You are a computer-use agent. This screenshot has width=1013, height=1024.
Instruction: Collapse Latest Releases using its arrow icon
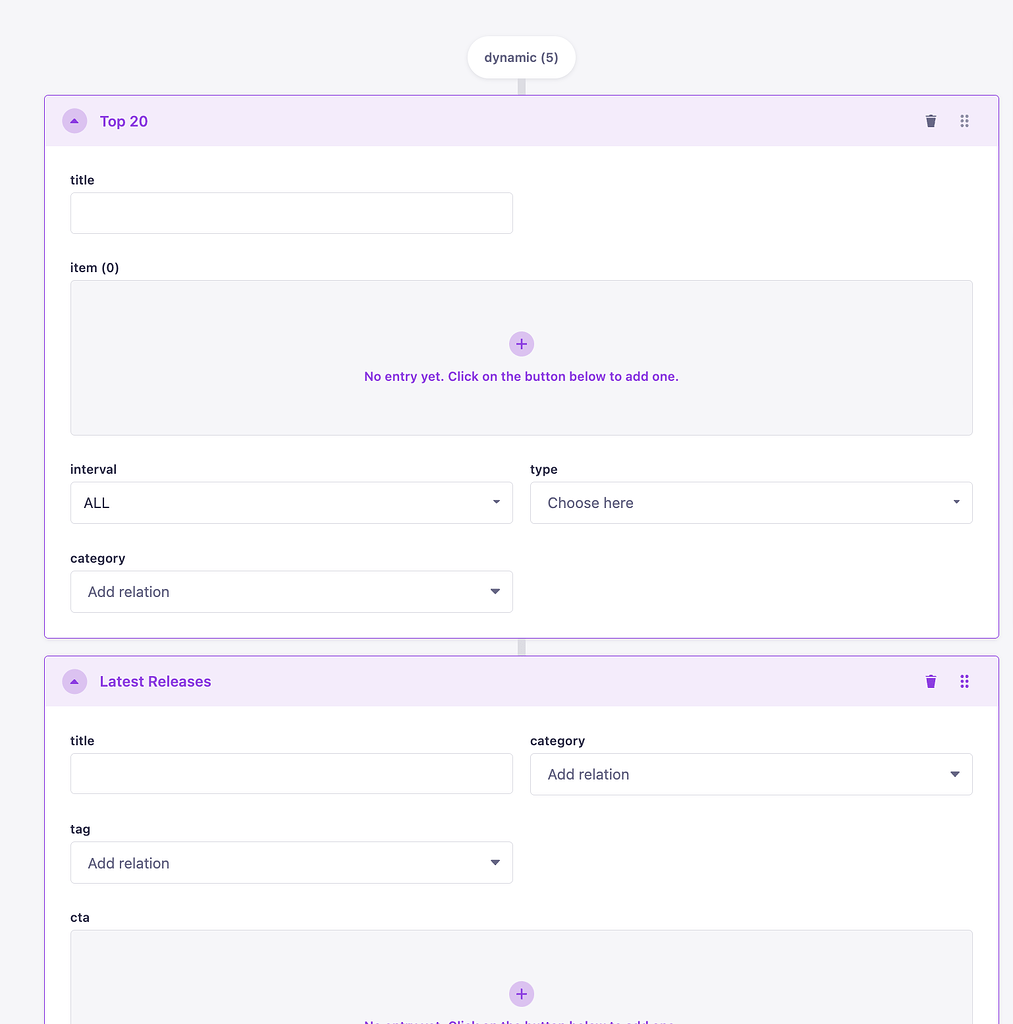click(x=74, y=681)
